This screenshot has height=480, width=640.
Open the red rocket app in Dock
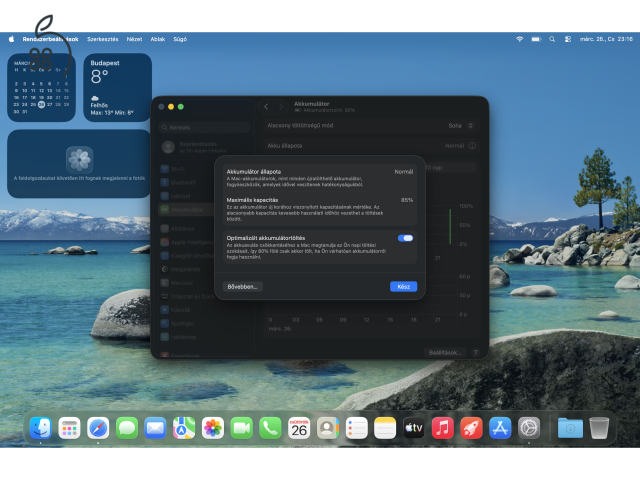(x=471, y=428)
